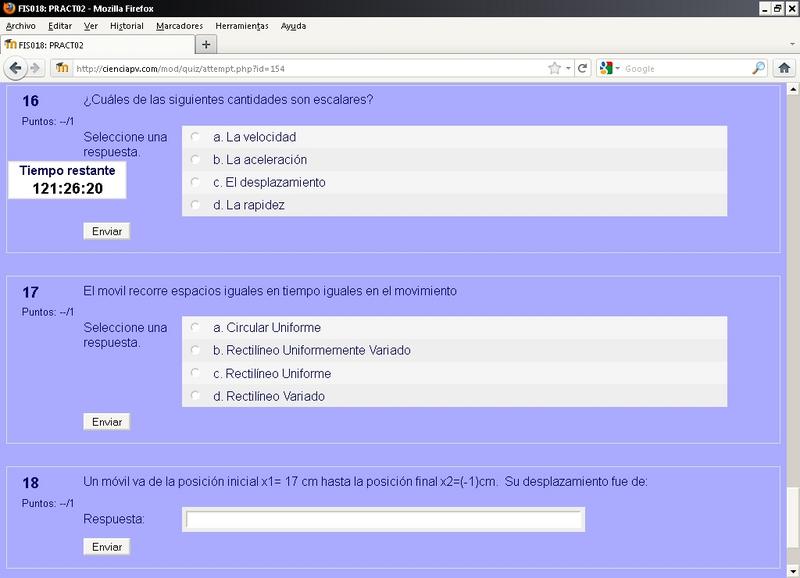Click the Respuesta text field for question 18

(x=384, y=520)
